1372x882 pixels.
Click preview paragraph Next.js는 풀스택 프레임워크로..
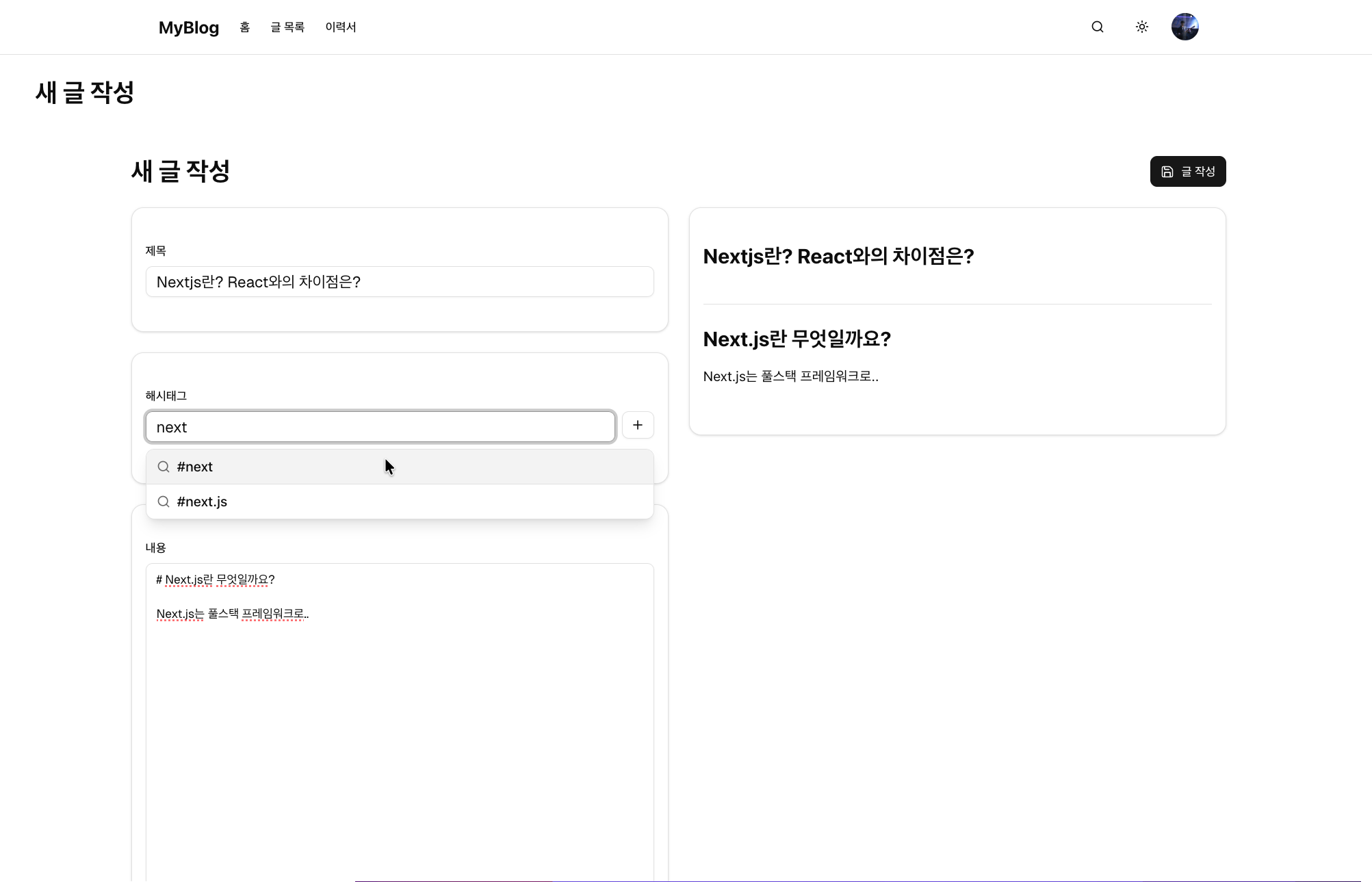pyautogui.click(x=791, y=376)
